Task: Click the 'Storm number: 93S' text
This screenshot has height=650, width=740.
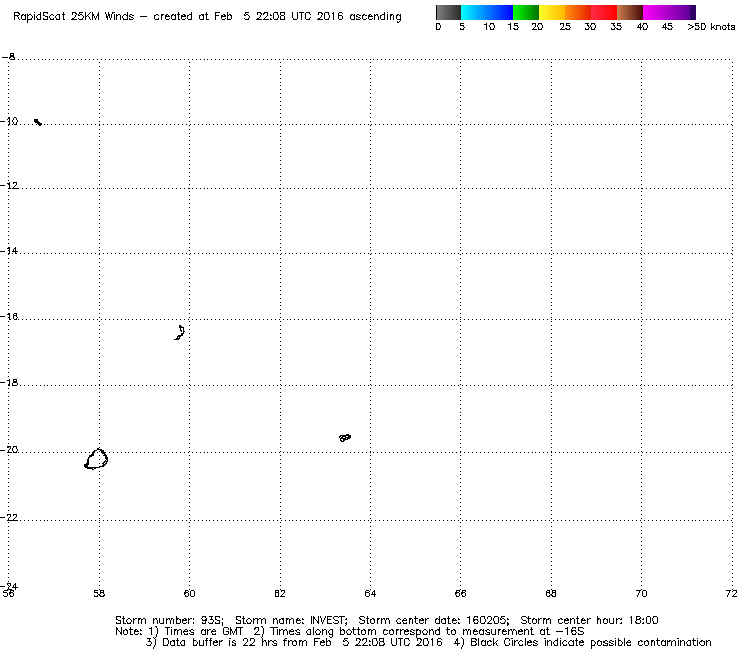Action: [169, 620]
